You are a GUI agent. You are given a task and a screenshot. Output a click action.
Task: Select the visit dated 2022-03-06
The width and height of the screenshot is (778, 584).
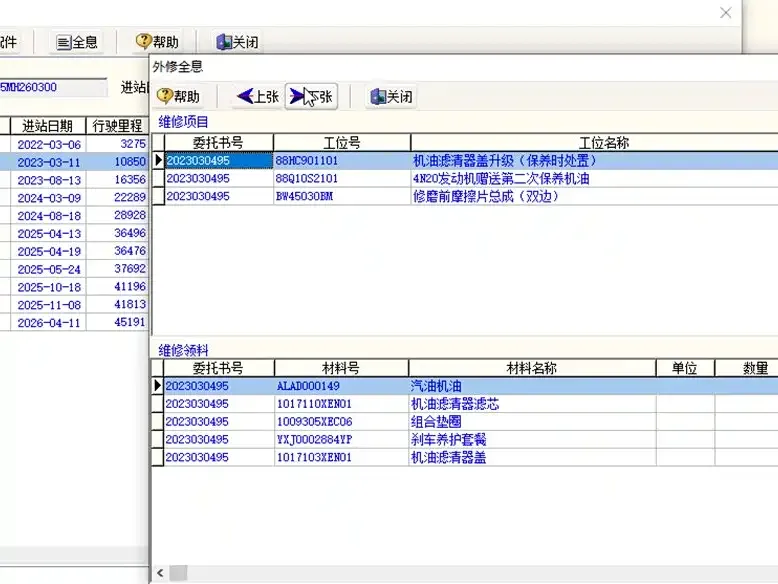(x=74, y=144)
